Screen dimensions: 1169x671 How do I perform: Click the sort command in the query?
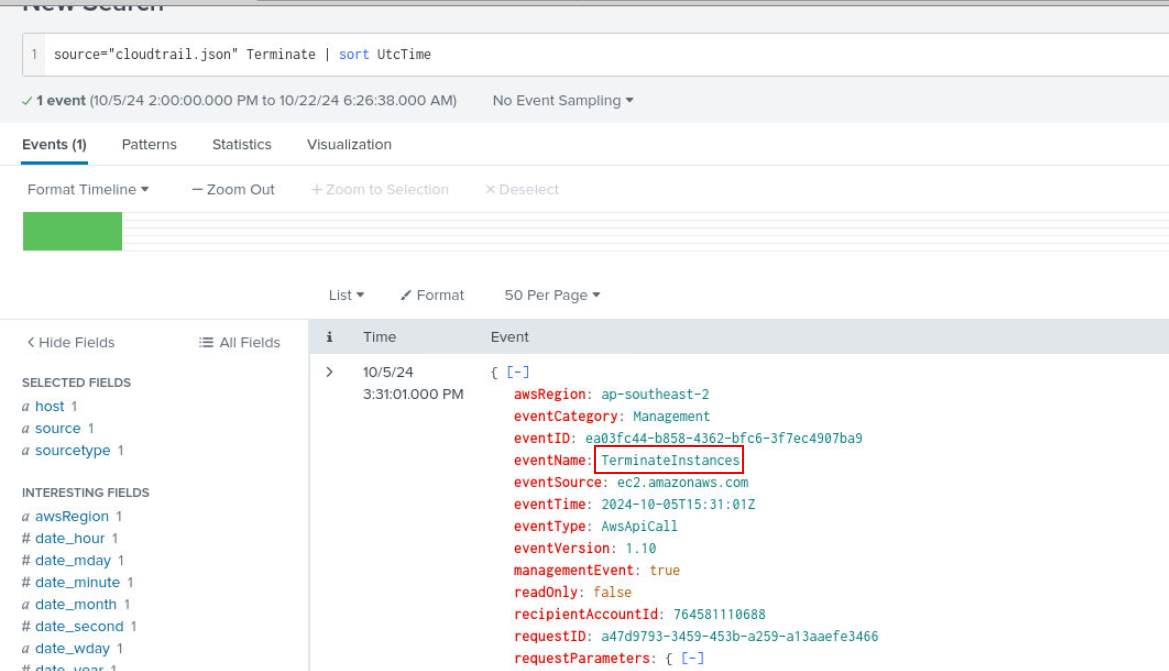(354, 54)
